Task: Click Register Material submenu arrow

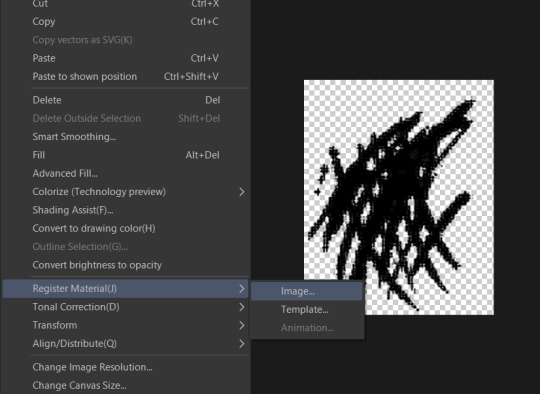Action: (x=242, y=288)
